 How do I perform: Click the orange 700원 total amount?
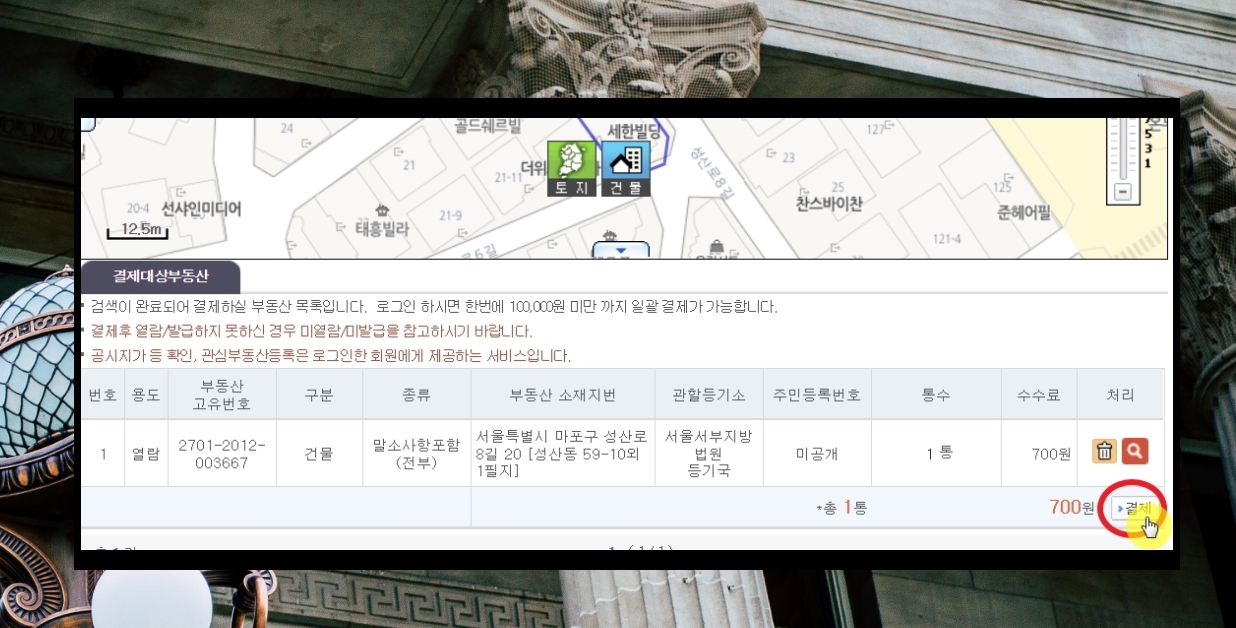click(x=1071, y=507)
